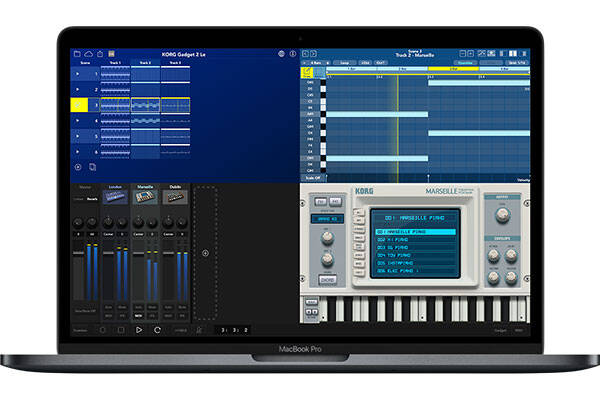Play scene 5 with its triangle
The image size is (600, 400).
tap(78, 136)
